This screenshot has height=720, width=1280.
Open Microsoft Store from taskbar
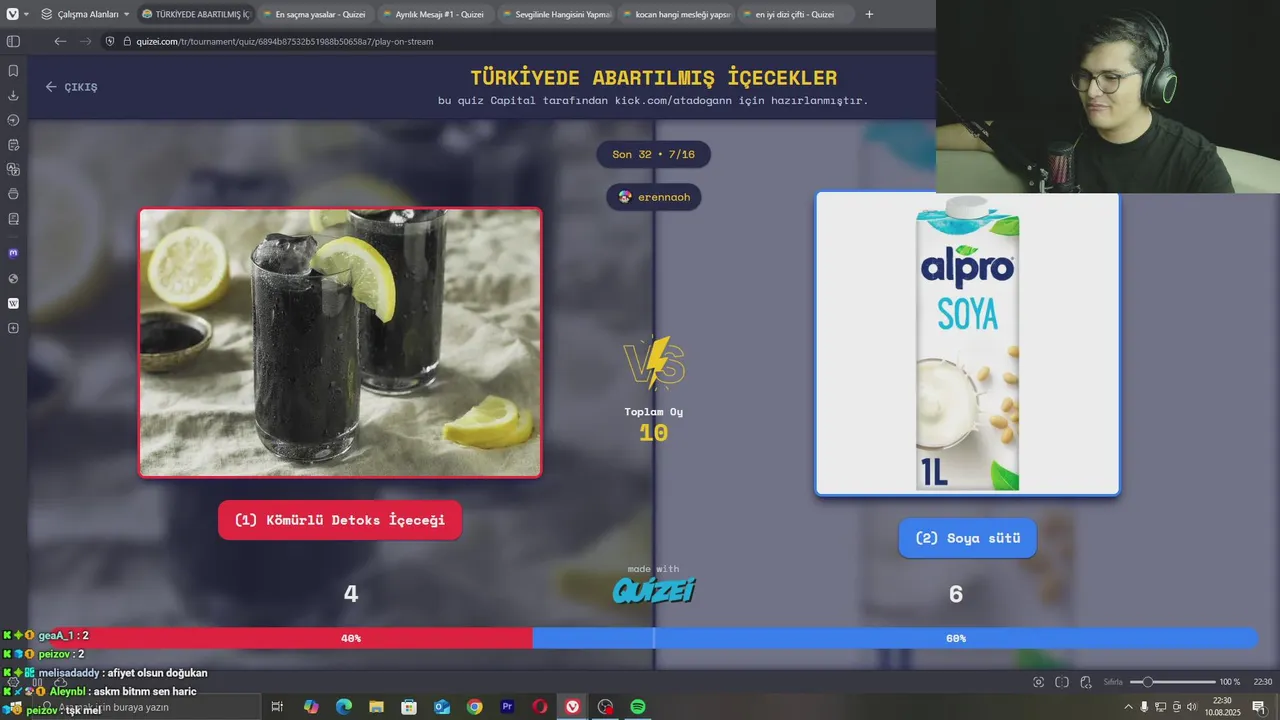pos(409,707)
